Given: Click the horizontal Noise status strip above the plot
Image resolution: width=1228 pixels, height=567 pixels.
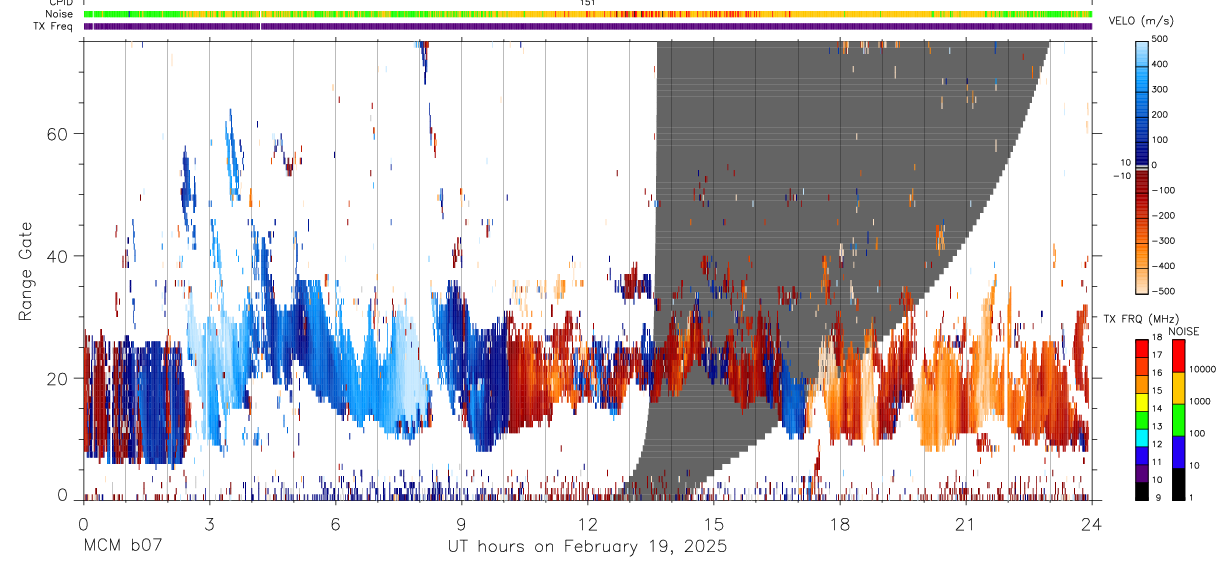Looking at the screenshot, I should (587, 15).
